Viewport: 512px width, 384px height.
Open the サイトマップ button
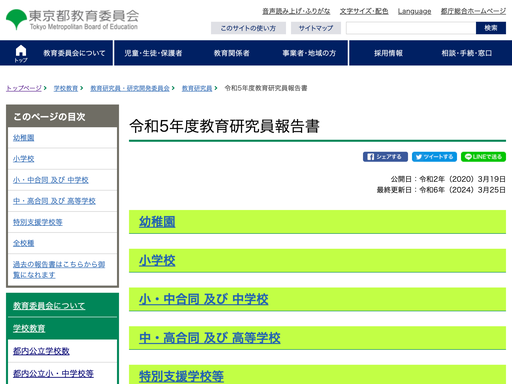[316, 28]
